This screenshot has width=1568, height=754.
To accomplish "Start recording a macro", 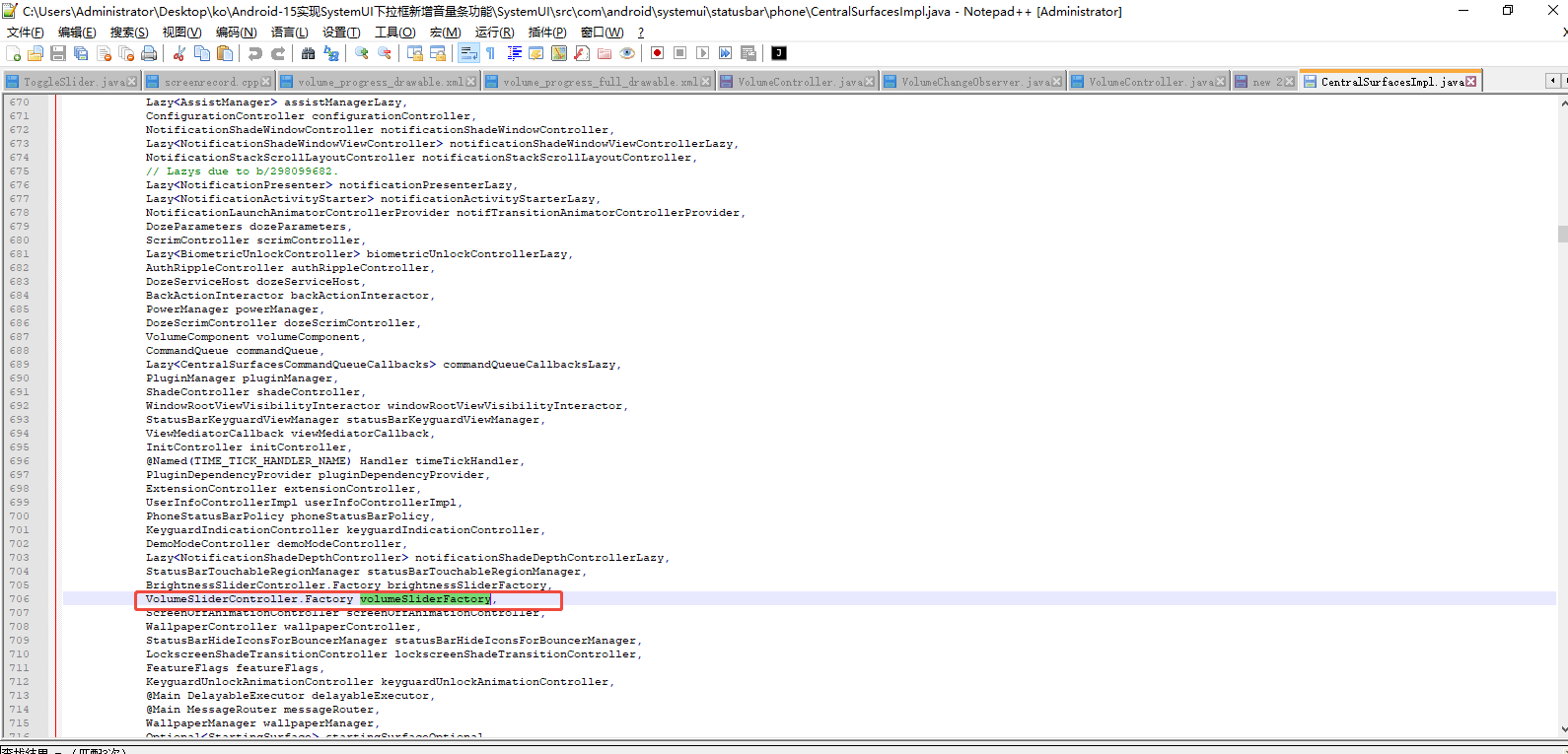I will (657, 53).
